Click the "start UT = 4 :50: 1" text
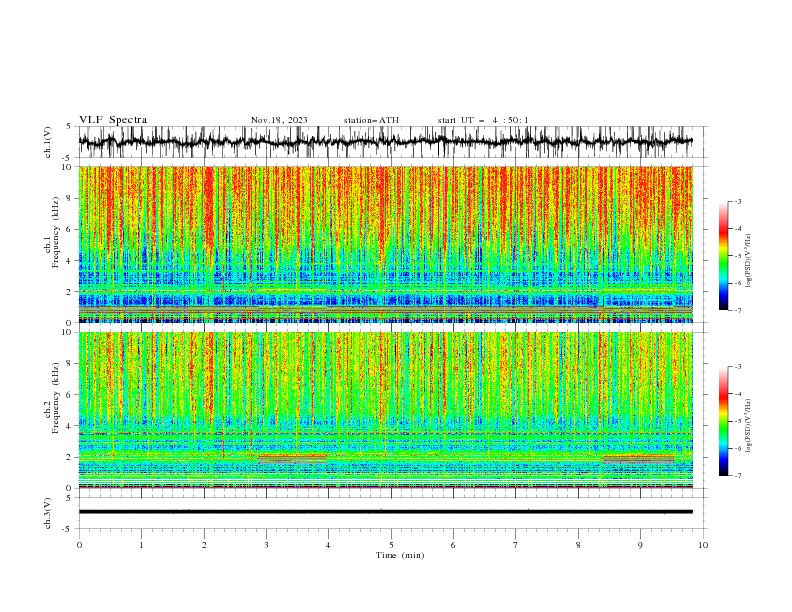792x612 pixels. click(x=483, y=120)
